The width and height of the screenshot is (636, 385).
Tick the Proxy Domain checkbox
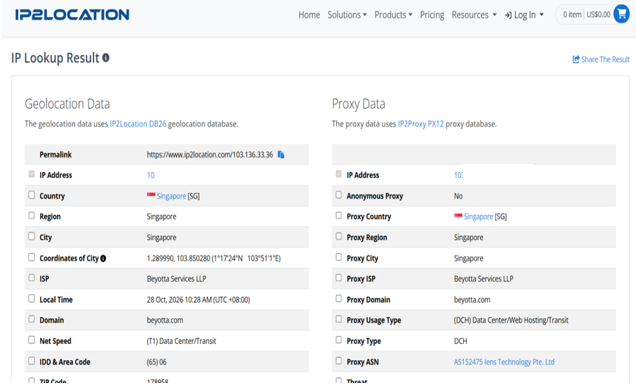click(339, 299)
